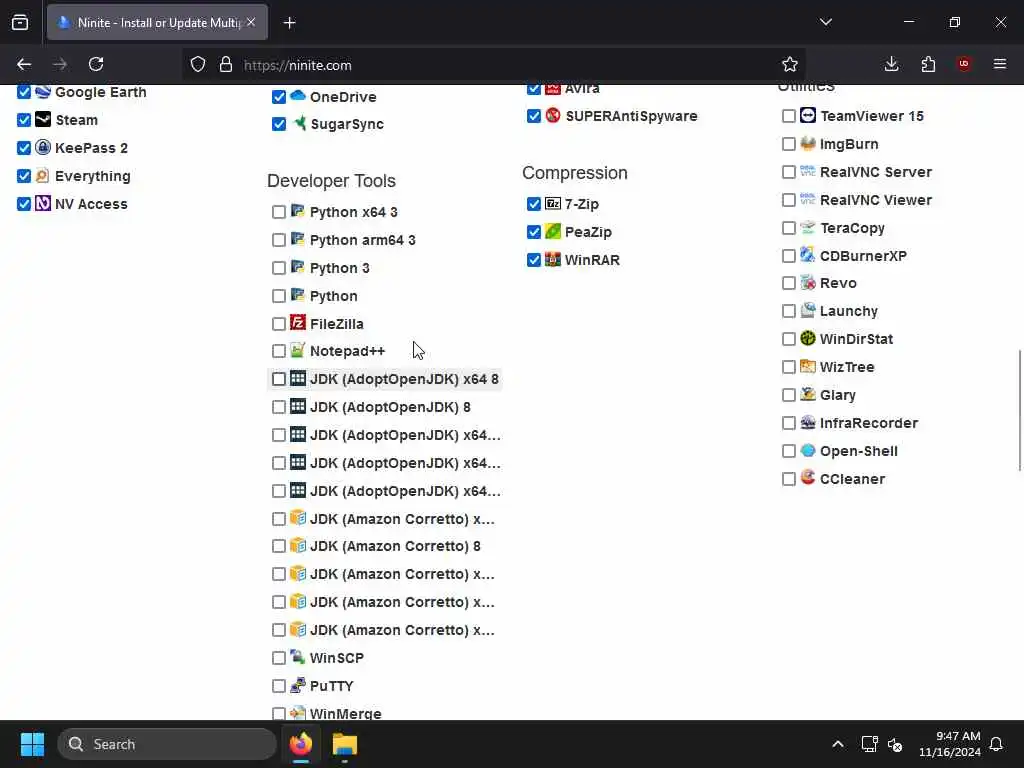Click the TeraCopy label
Viewport: 1024px width, 768px height.
852,228
